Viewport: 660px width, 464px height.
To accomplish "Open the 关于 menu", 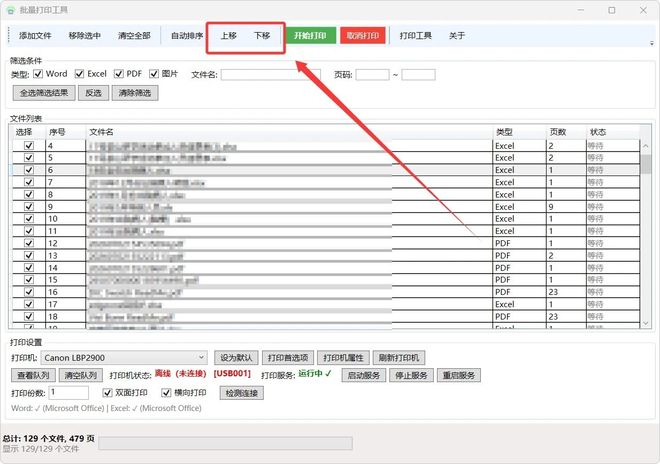I will (457, 36).
